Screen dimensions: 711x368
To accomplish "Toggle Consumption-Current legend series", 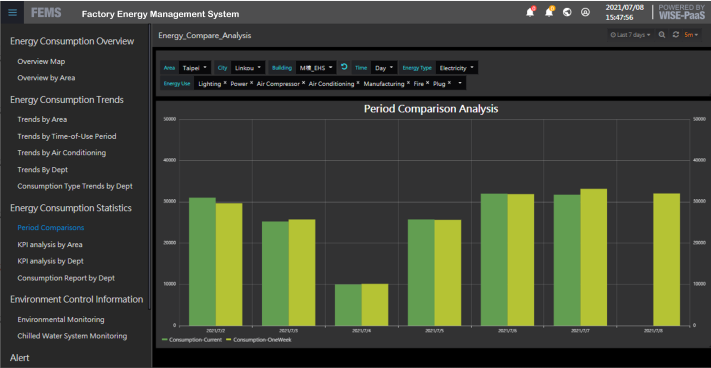I will (x=192, y=339).
